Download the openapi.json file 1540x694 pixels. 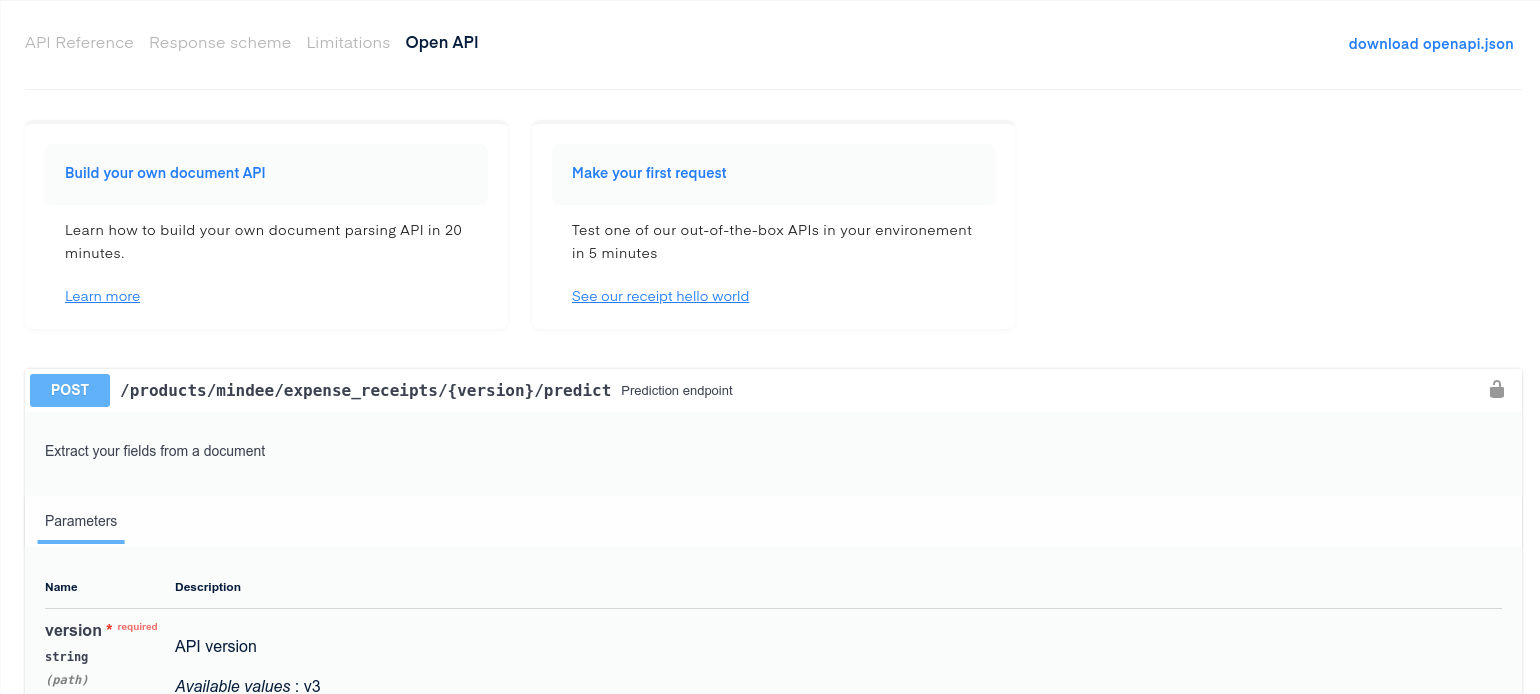tap(1430, 44)
